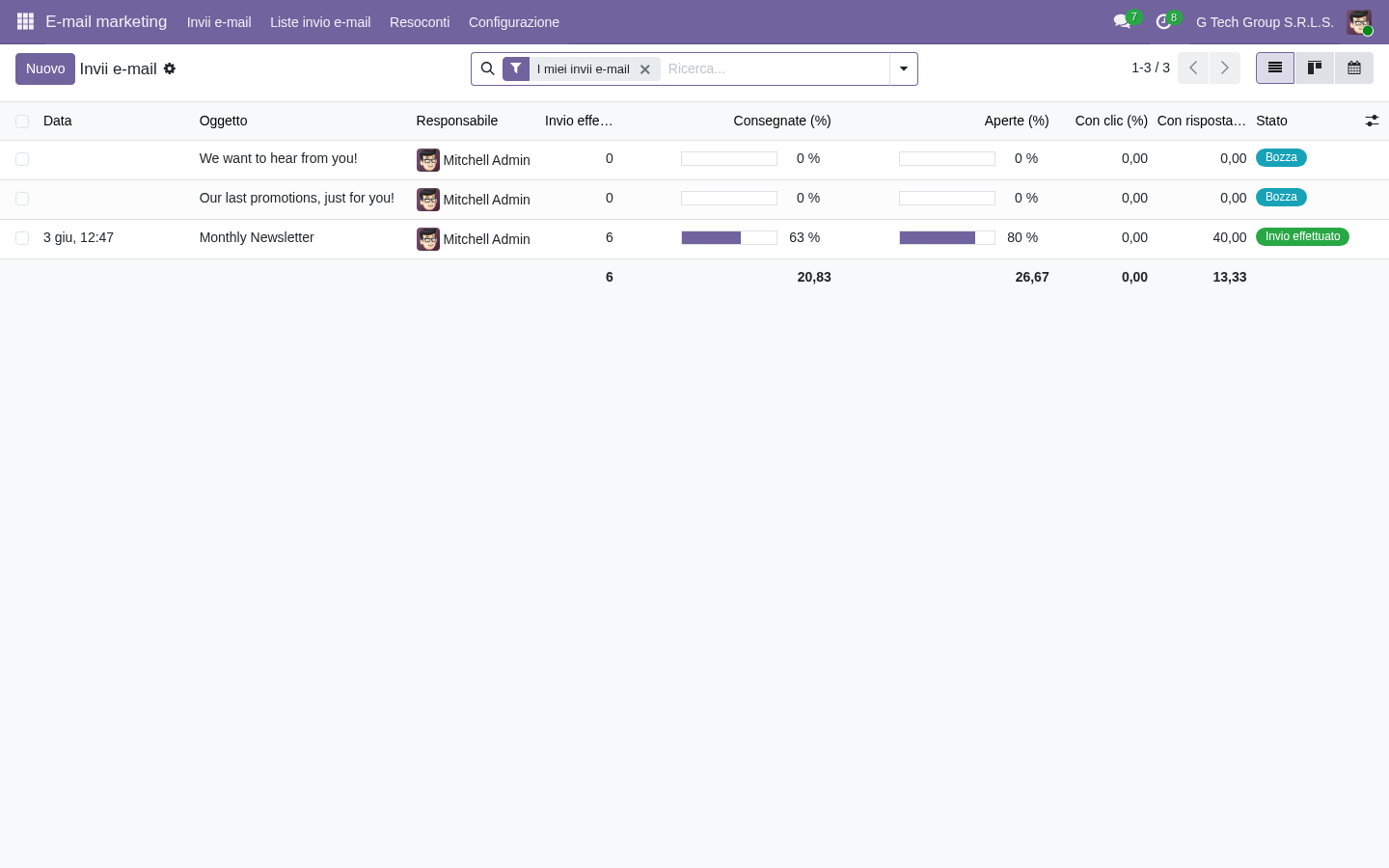Click the '20,83' delivered average total
Screen dimensions: 1389x868
pos(814,277)
